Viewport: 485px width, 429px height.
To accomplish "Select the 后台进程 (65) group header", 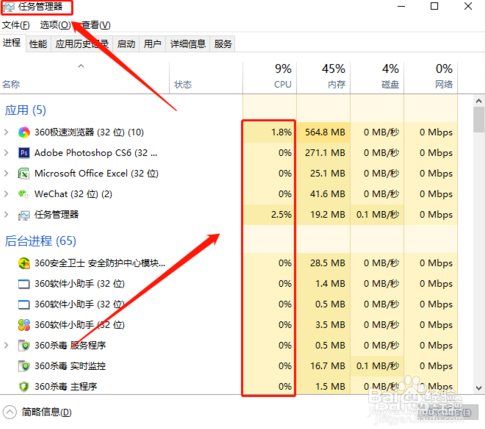I will (x=40, y=241).
